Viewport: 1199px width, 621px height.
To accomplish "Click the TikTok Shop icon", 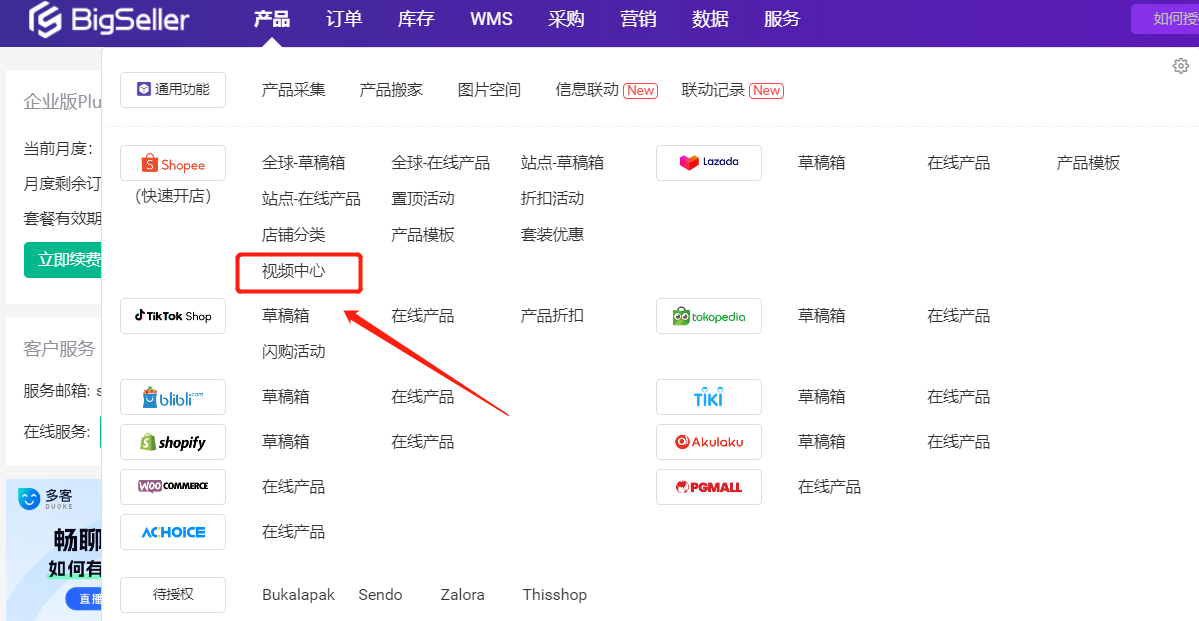I will tap(172, 316).
